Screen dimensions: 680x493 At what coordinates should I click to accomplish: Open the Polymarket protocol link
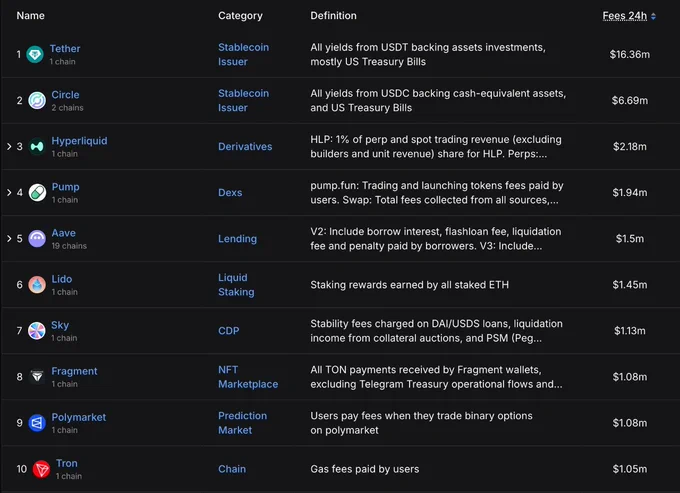click(x=79, y=417)
